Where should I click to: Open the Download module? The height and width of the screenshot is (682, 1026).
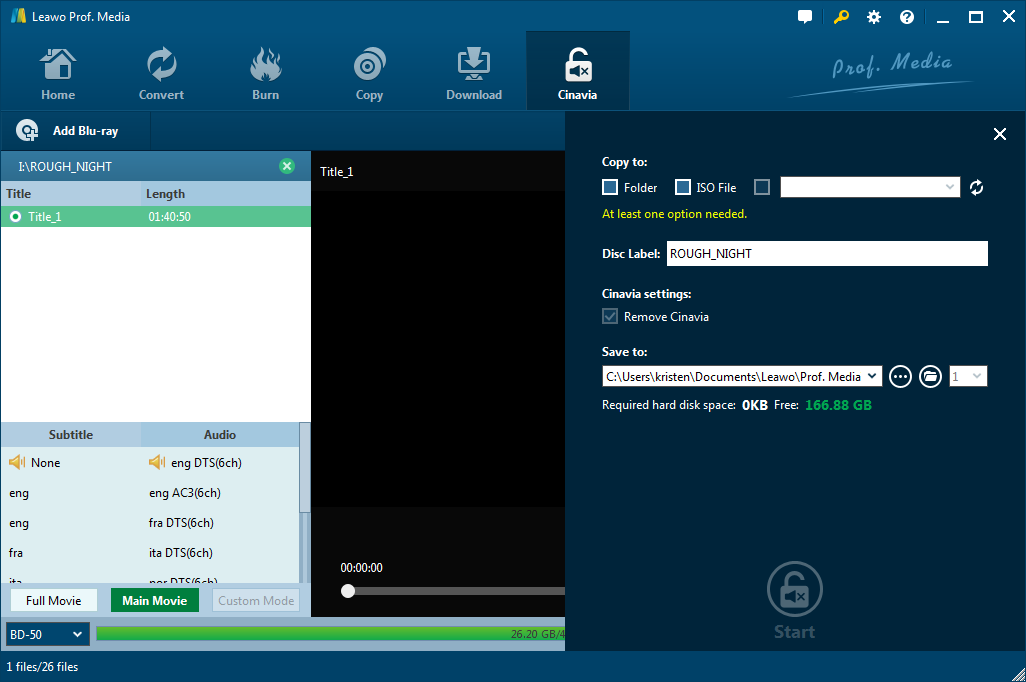click(x=473, y=74)
